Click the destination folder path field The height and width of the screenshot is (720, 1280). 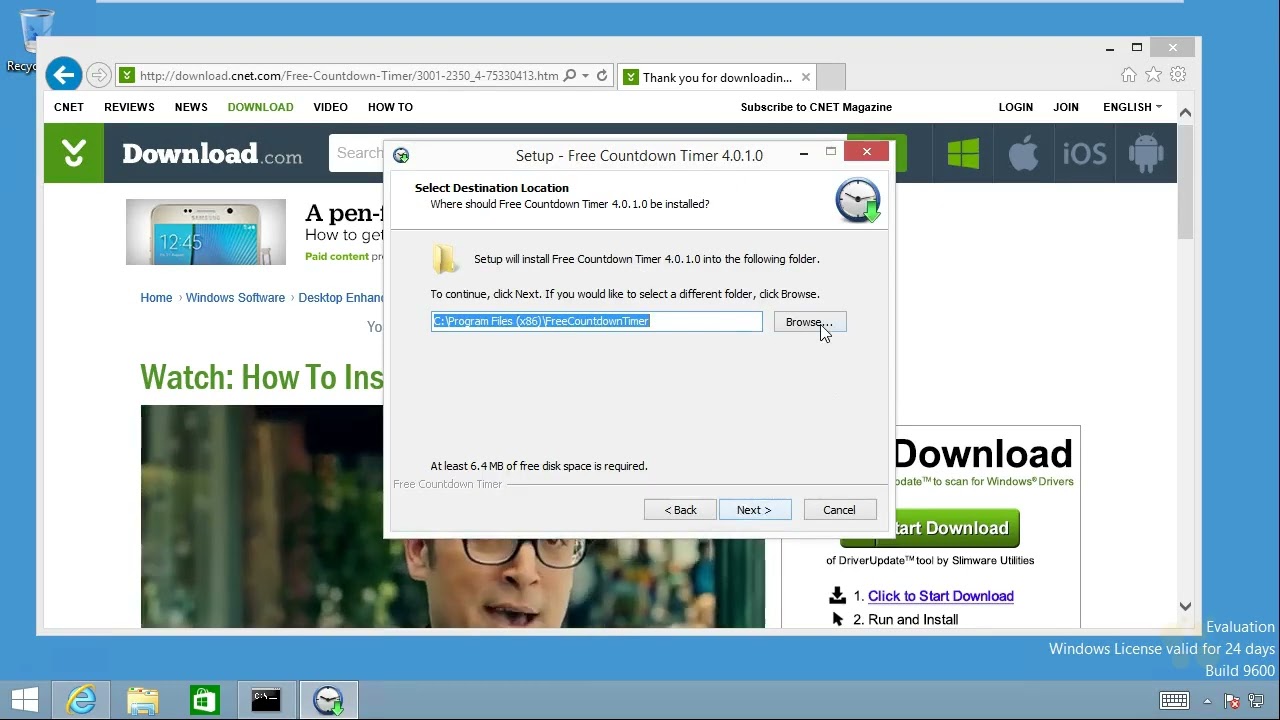pos(596,321)
